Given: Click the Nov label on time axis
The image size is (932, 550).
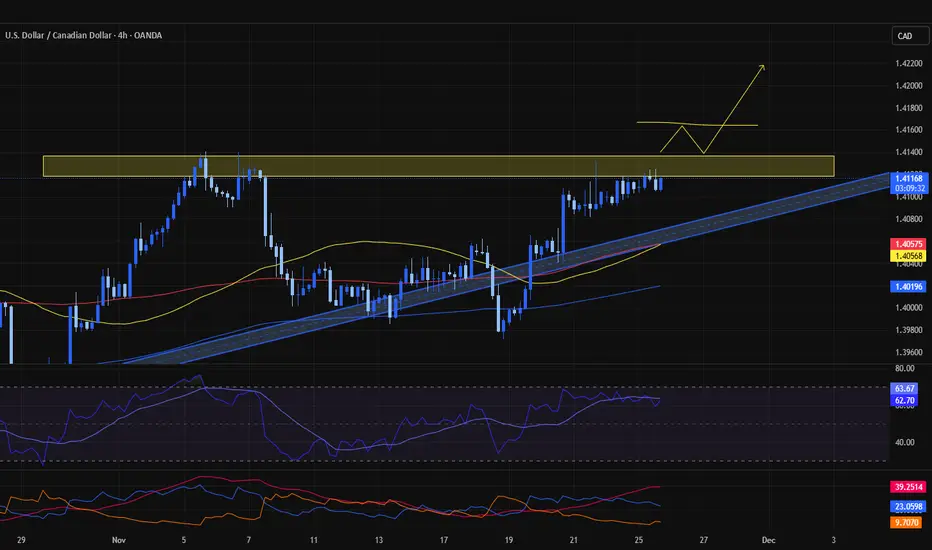Looking at the screenshot, I should tap(118, 540).
